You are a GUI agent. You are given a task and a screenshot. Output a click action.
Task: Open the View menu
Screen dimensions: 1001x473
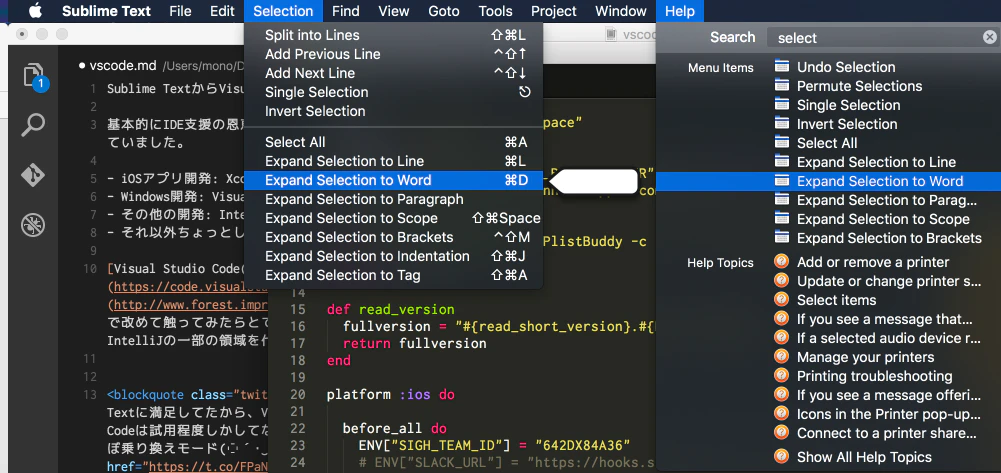(x=394, y=11)
